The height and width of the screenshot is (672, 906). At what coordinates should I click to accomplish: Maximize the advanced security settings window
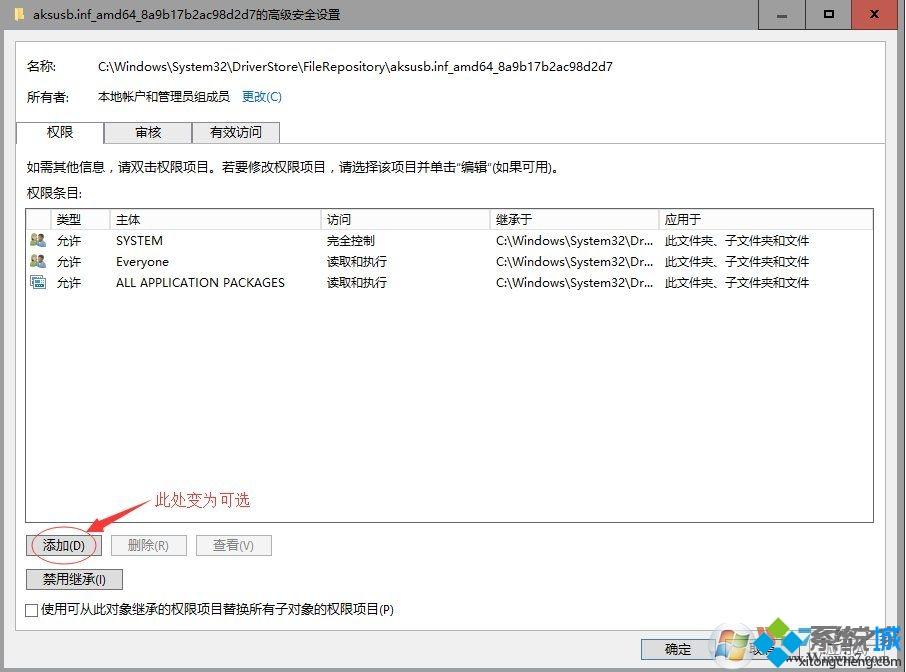[x=829, y=14]
